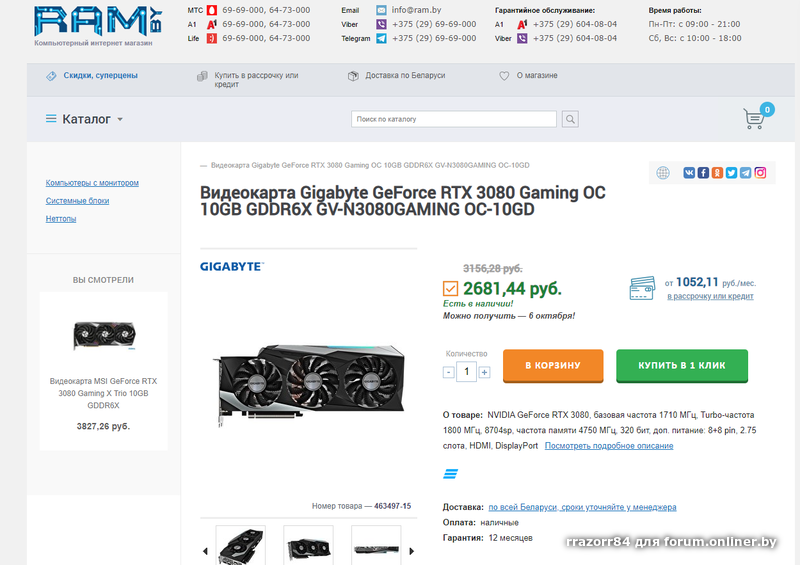
Task: Click 'Посмотреть подробное описание' link
Action: (609, 446)
